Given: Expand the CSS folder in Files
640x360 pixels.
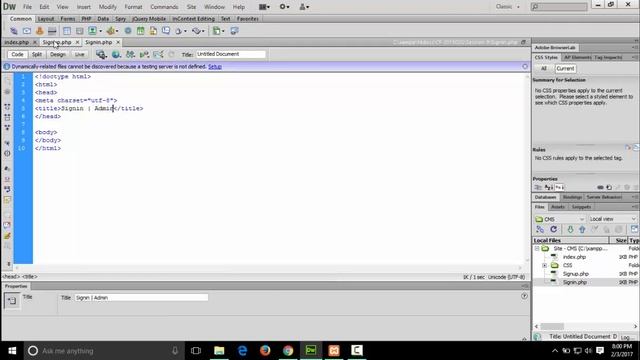Looking at the screenshot, I should coord(544,265).
